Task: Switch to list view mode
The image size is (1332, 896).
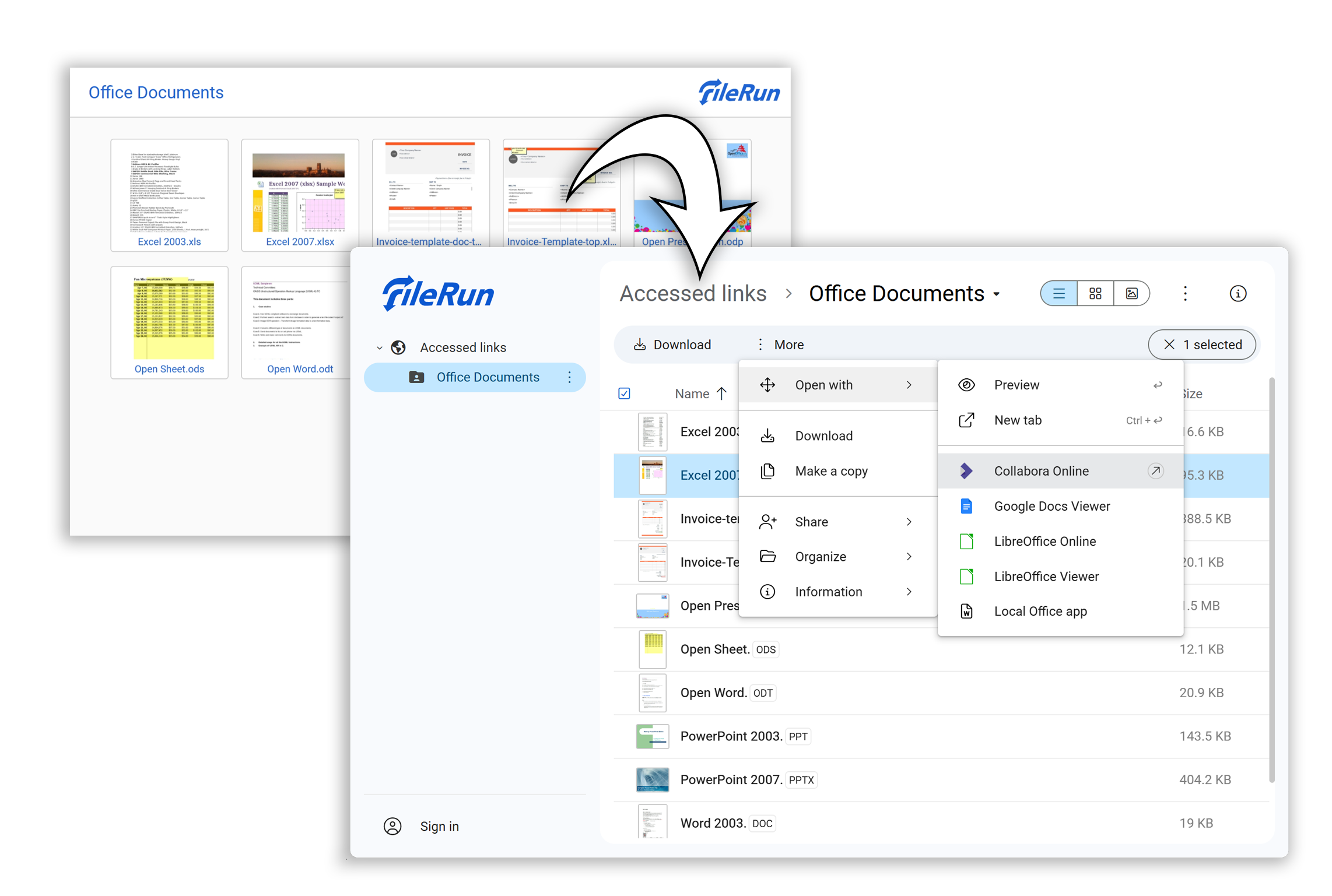Action: pos(1058,294)
